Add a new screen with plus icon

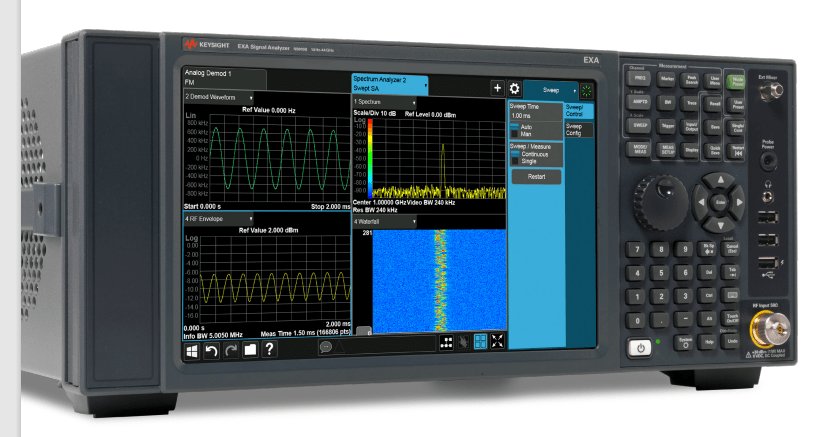[x=497, y=88]
